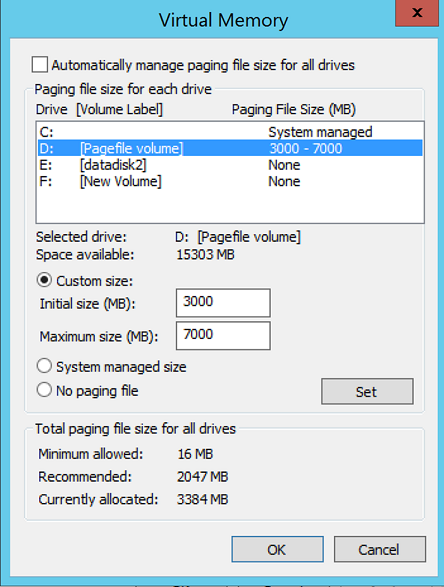Click the Currently allocated 3384 MB value
Screen dimensions: 444x587
pyautogui.click(x=203, y=499)
